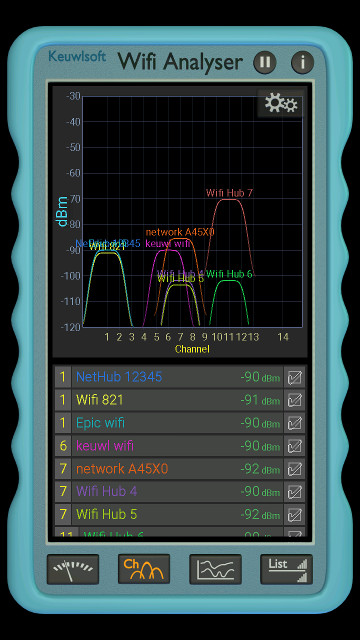Toggle NetHub 12345 checkbox
This screenshot has width=360, height=640.
pyautogui.click(x=295, y=377)
